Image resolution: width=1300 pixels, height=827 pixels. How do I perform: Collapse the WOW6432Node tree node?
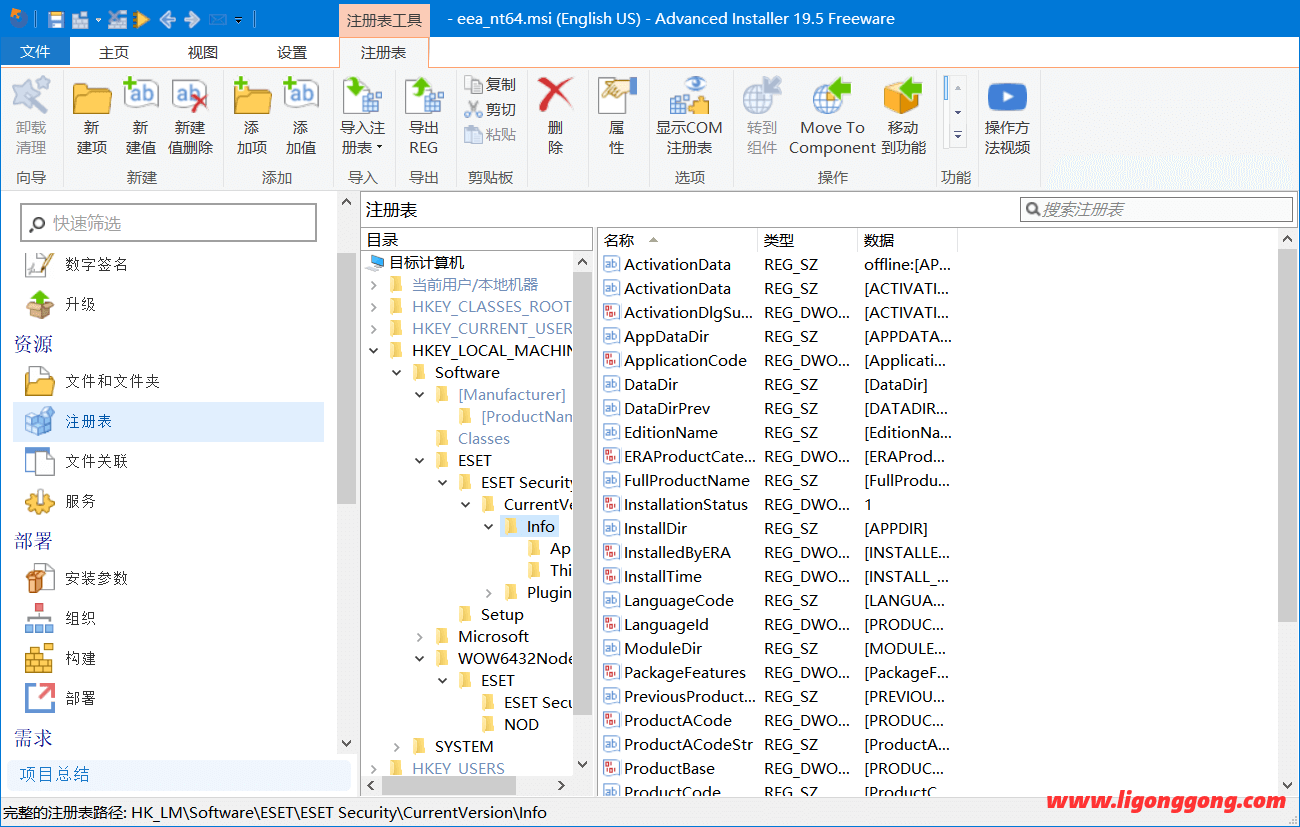point(420,659)
